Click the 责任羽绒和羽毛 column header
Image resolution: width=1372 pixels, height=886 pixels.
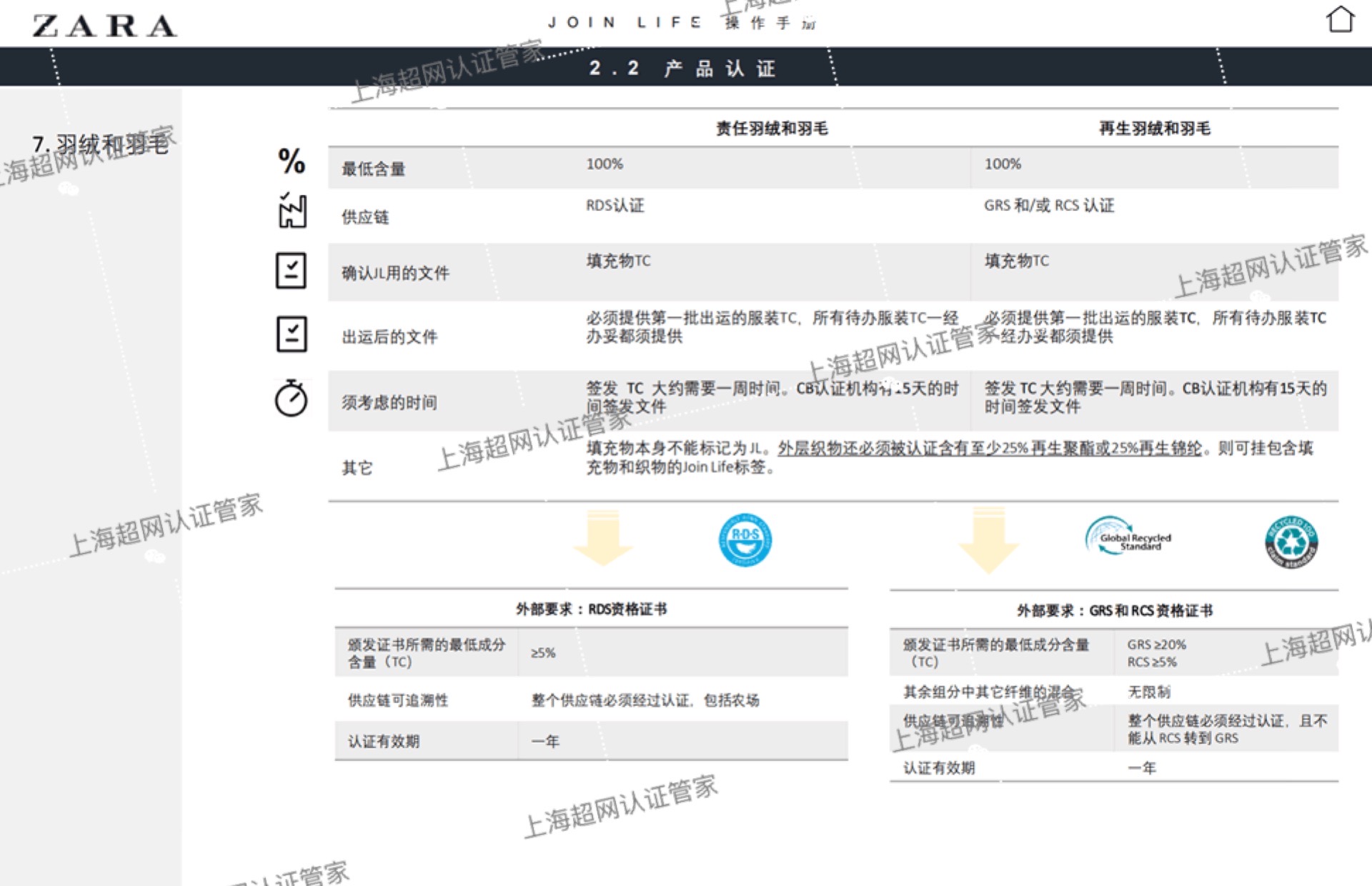[x=772, y=129]
